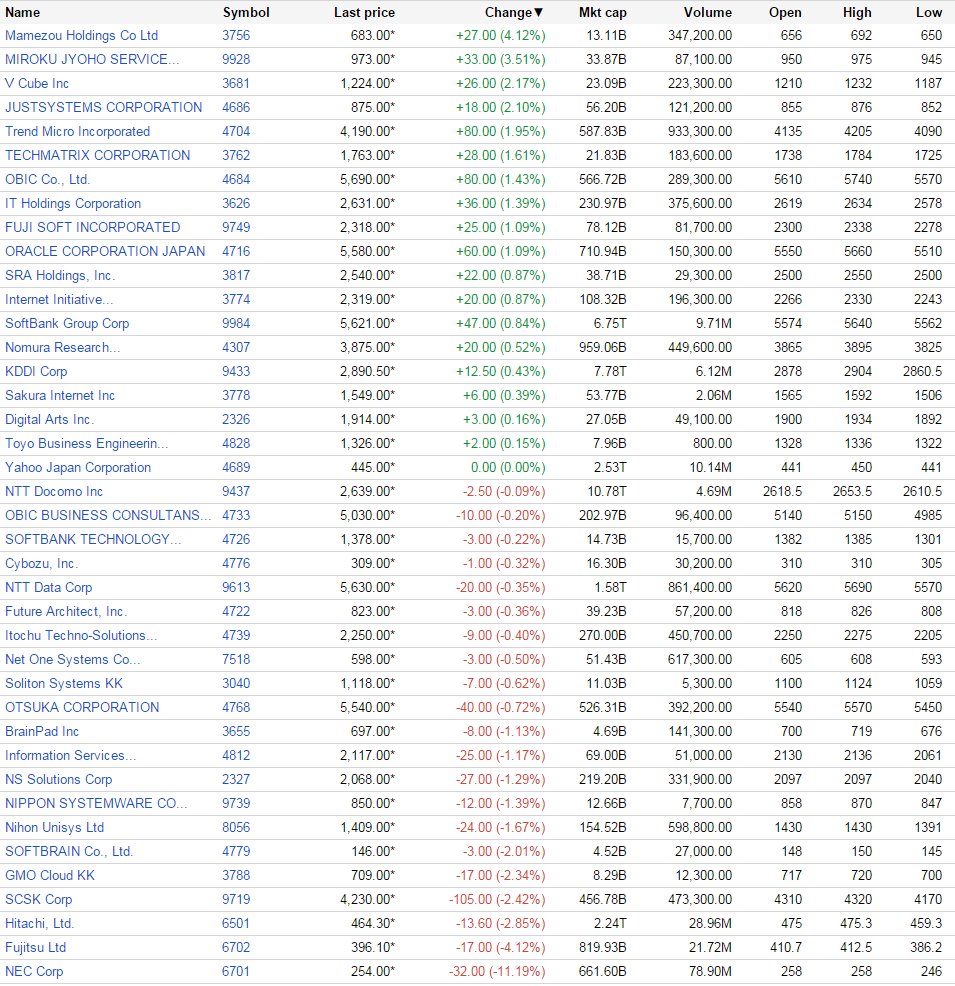Open OBIC BUSINESS CONSULTANTS link
955x986 pixels.
[108, 516]
